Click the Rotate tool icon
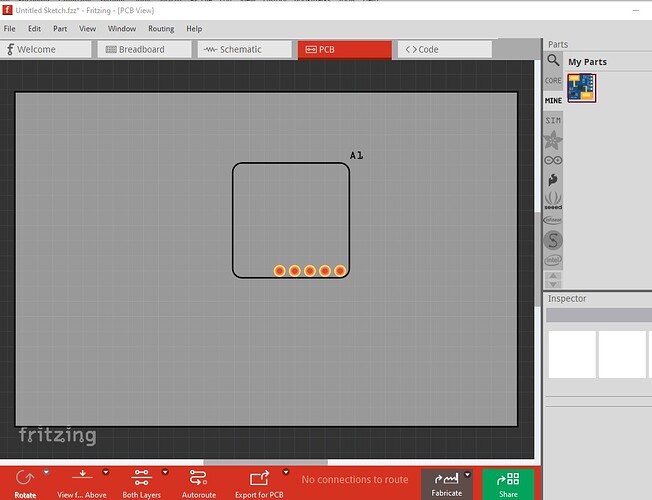The width and height of the screenshot is (652, 500). point(25,478)
